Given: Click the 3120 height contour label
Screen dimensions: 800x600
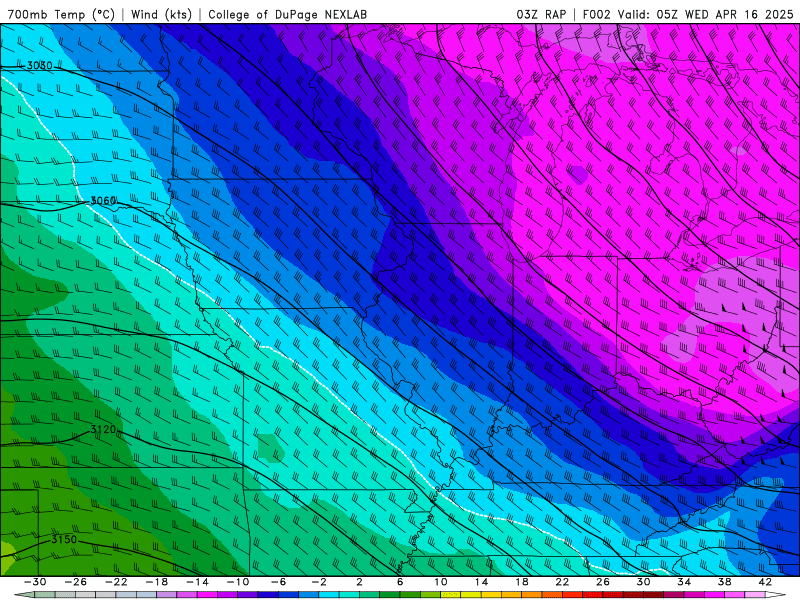Looking at the screenshot, I should coord(103,430).
